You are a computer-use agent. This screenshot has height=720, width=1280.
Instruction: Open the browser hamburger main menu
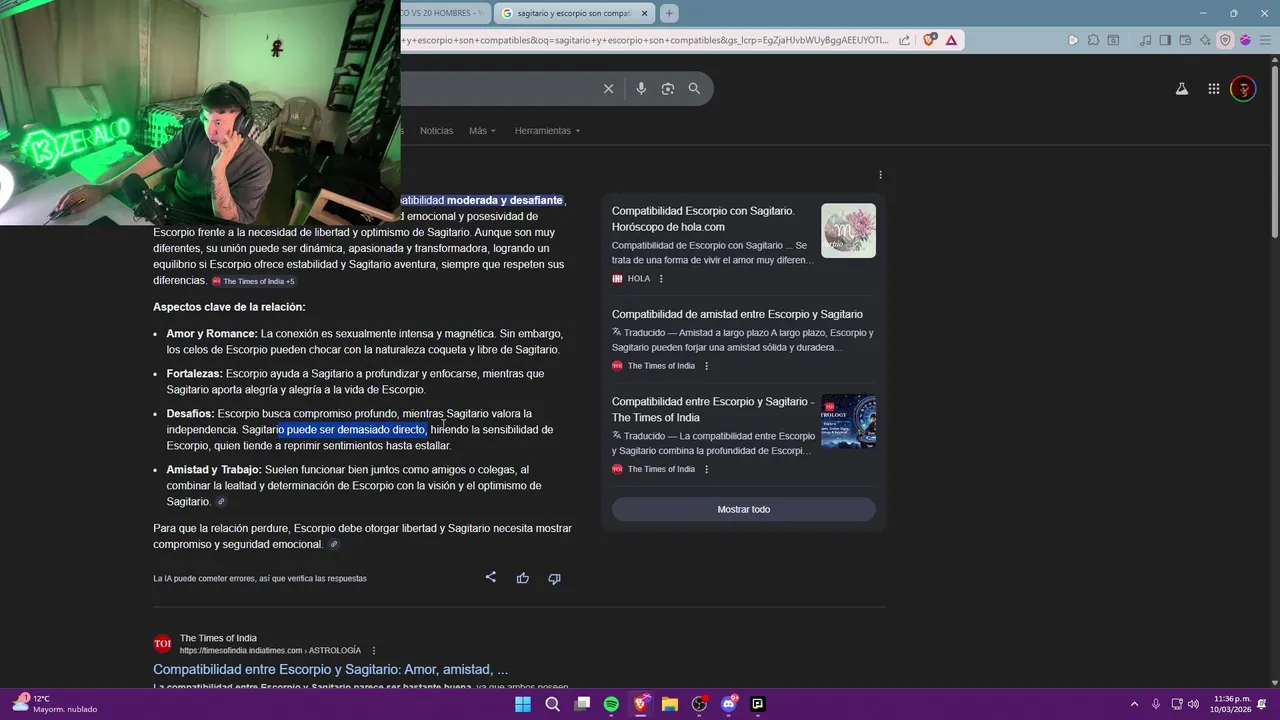[x=1265, y=40]
